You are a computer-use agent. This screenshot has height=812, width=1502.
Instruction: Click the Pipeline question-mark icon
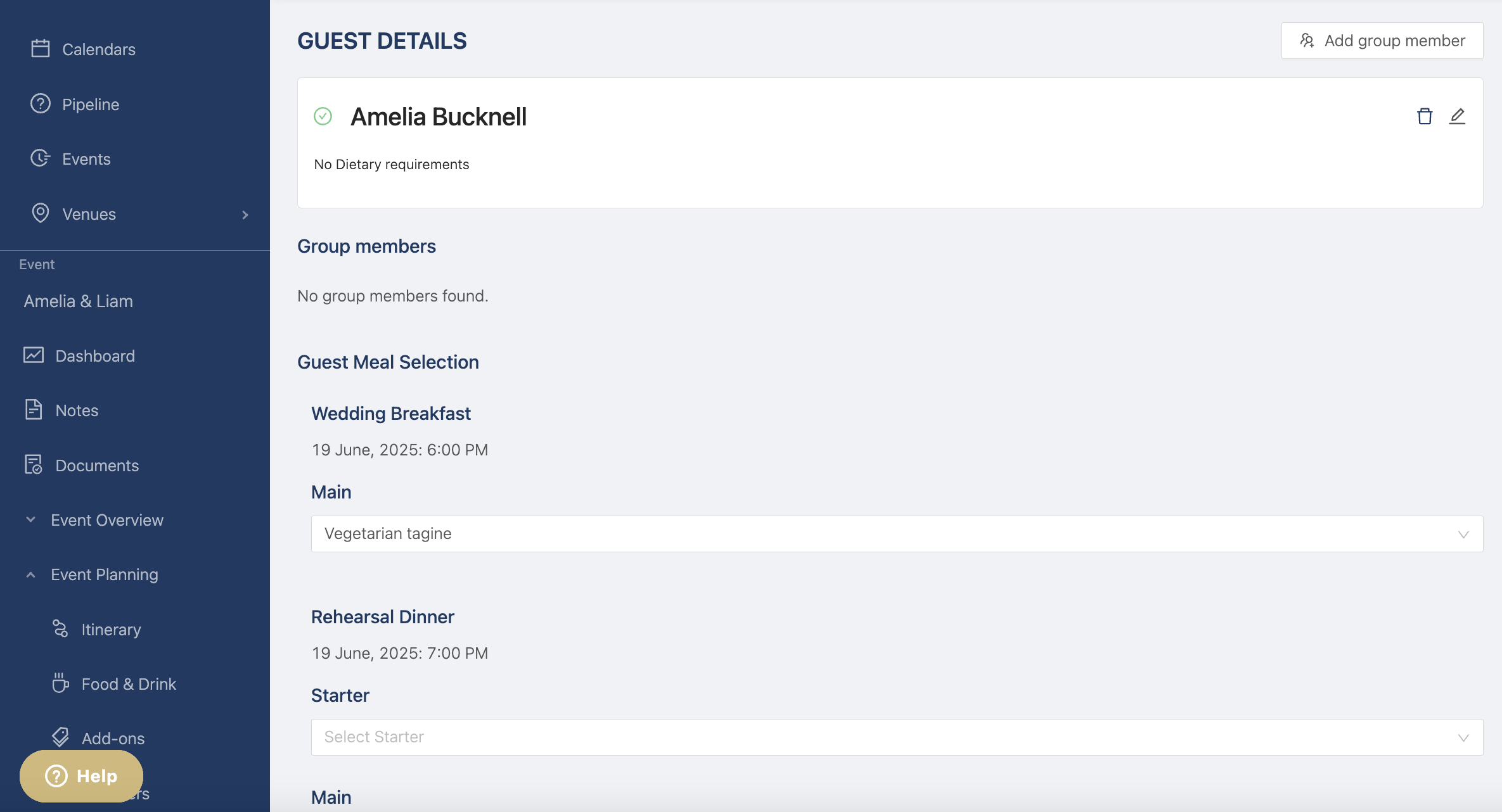[41, 104]
